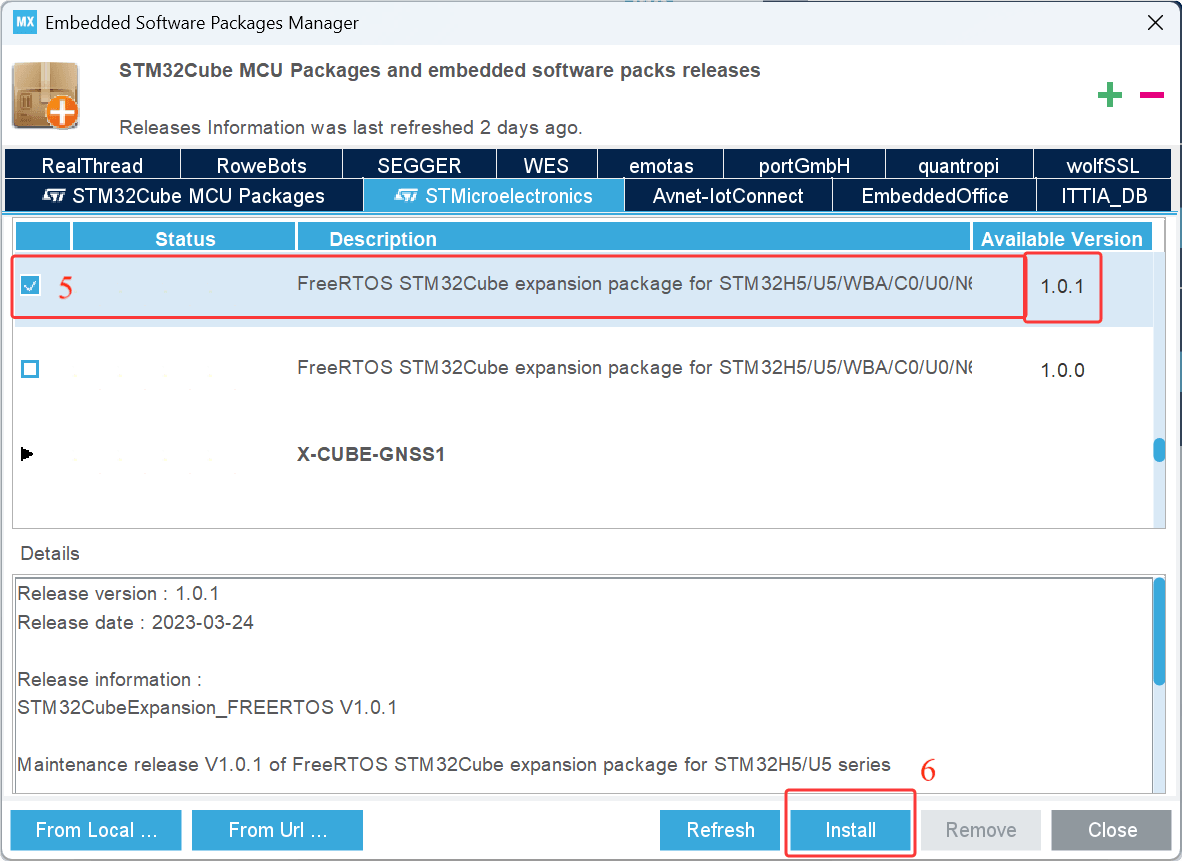Click the green plus expand-all icon
The image size is (1182, 861).
[1109, 95]
